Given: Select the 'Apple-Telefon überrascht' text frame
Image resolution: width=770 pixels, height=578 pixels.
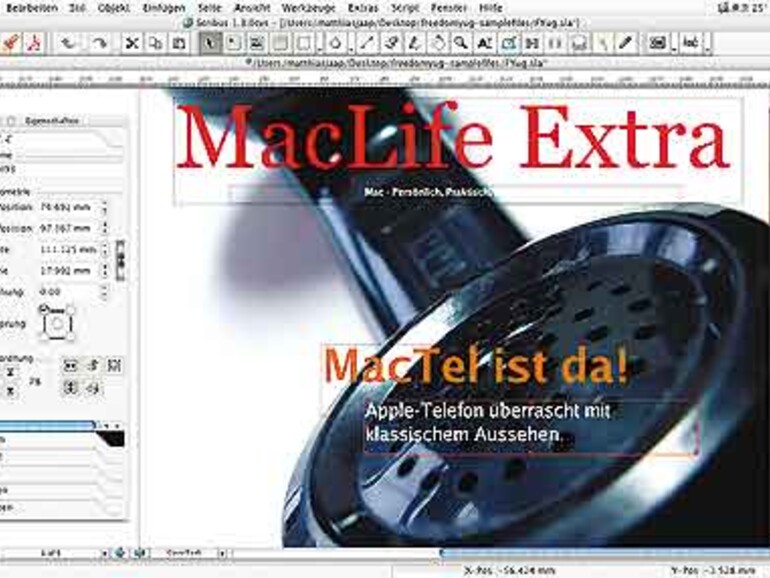Looking at the screenshot, I should point(529,425).
